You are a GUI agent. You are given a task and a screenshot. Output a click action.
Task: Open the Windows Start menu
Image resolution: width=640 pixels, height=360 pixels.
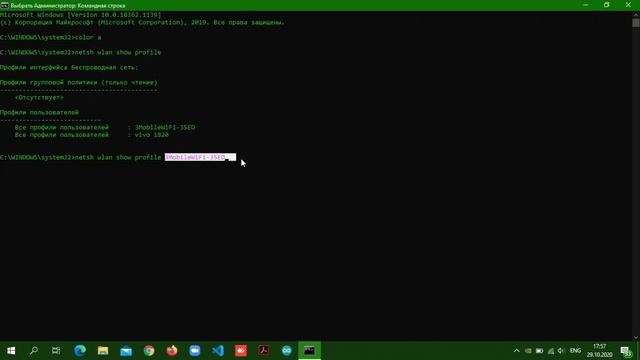11,351
